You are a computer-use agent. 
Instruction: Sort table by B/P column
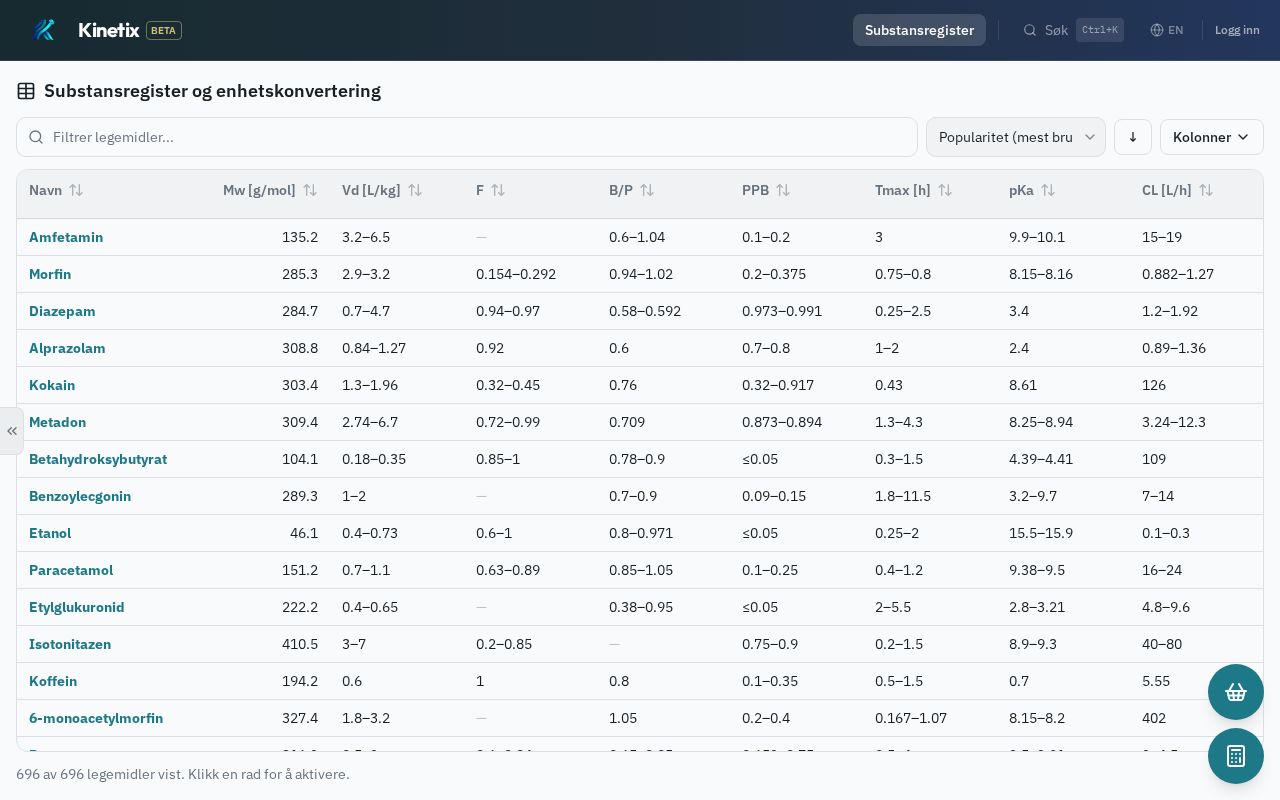point(631,190)
